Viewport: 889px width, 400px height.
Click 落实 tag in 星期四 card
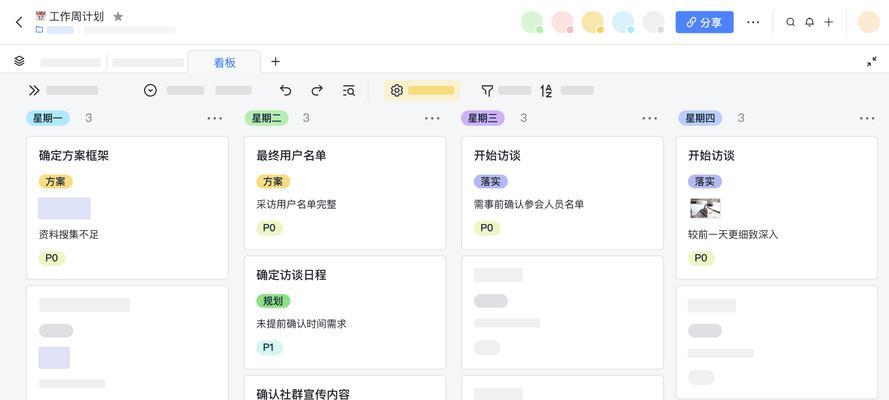click(705, 181)
